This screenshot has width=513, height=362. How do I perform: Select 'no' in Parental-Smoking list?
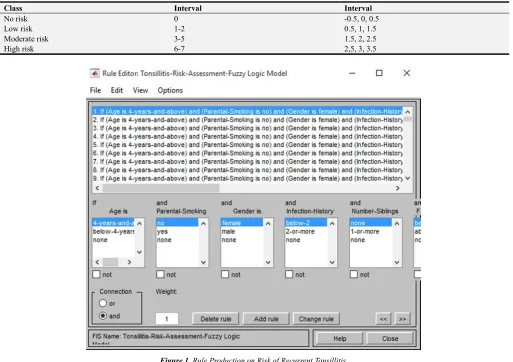tap(177, 223)
